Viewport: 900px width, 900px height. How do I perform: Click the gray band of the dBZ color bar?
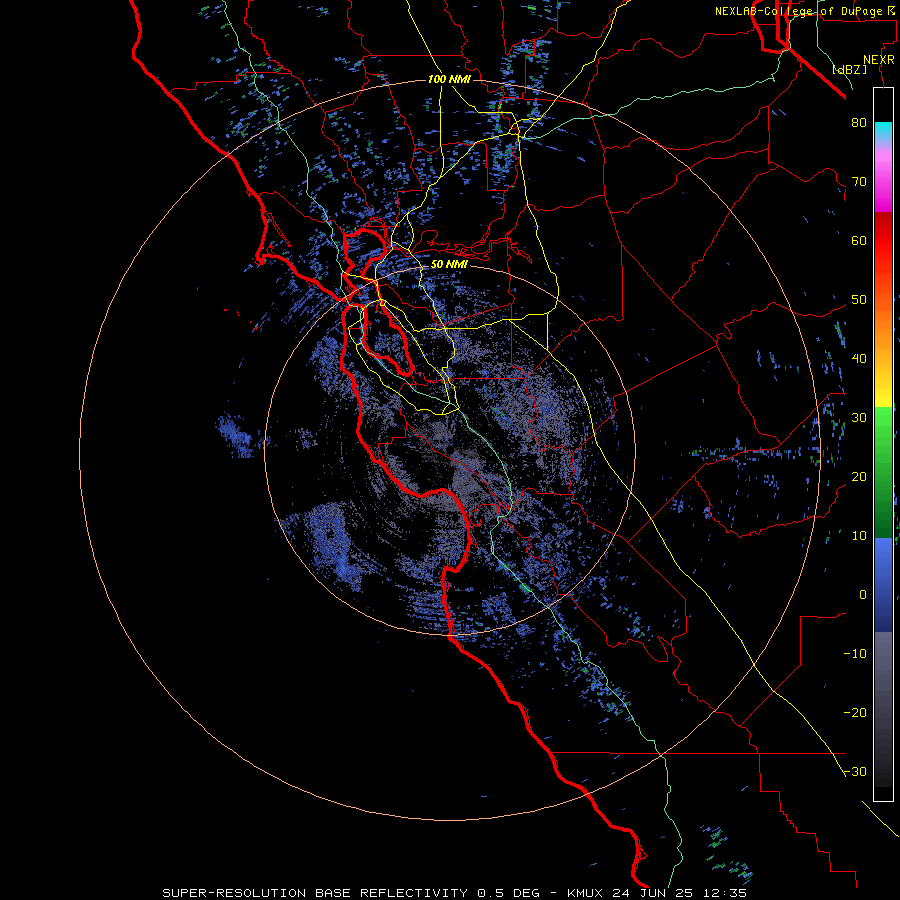coord(883,709)
